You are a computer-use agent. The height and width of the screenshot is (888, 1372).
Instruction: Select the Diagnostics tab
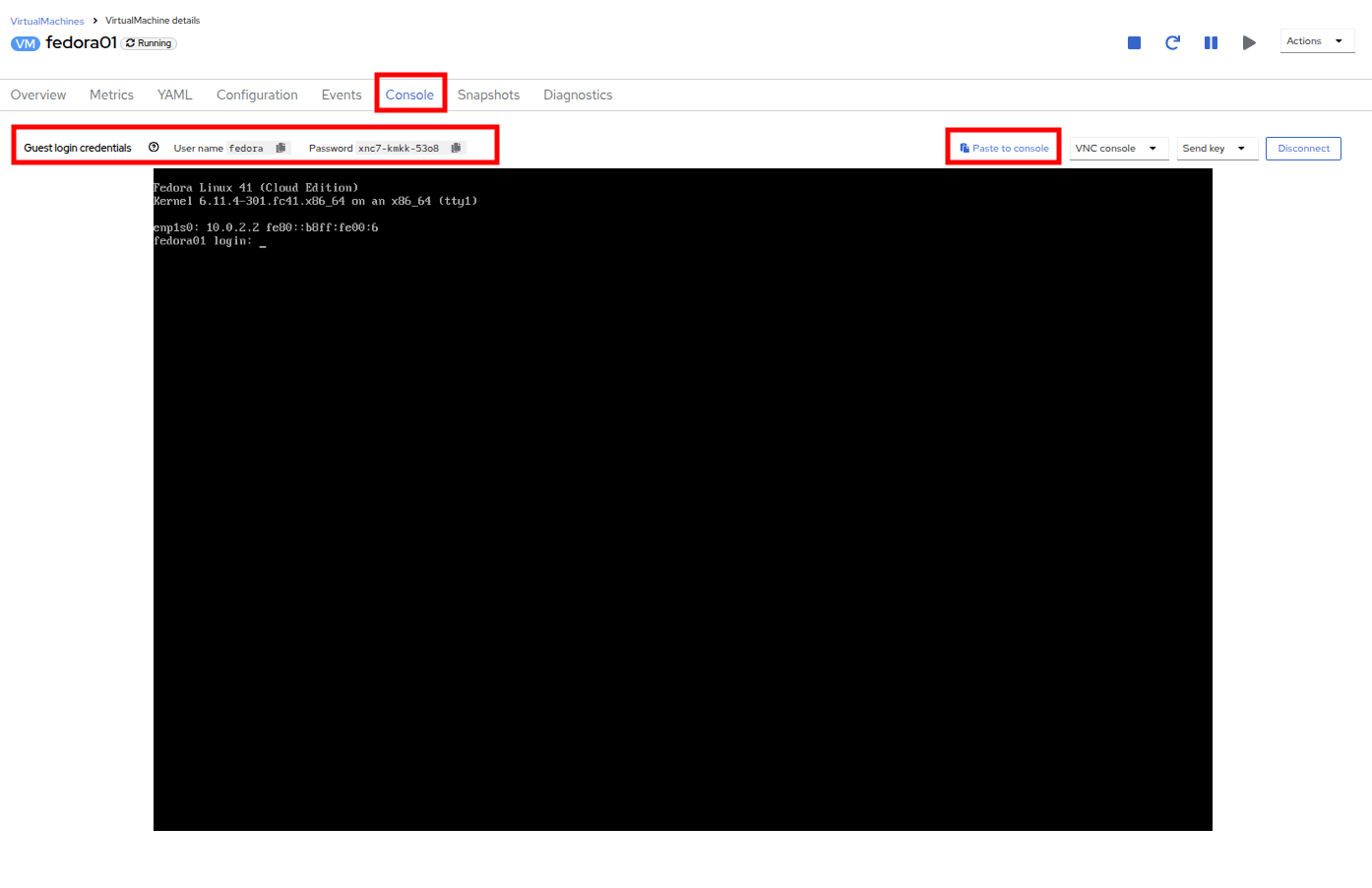578,95
